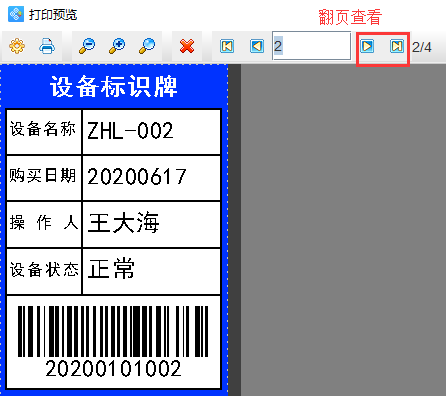Select the label title 设备标识牌

[x=114, y=86]
